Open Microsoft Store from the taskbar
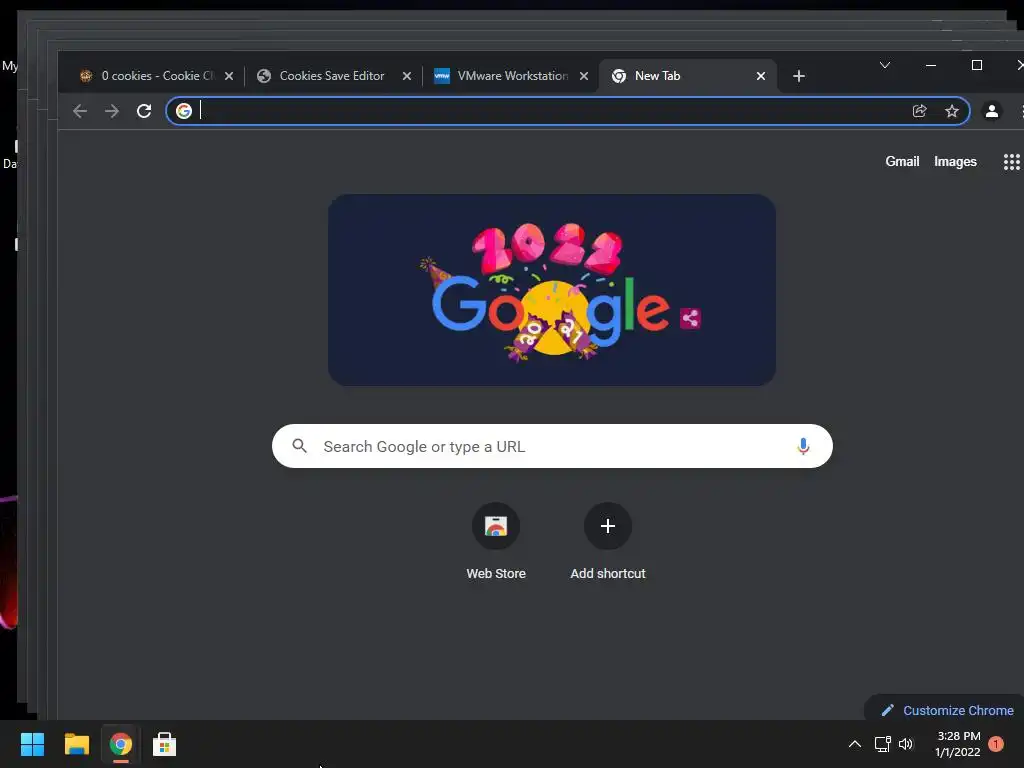The image size is (1024, 768). 165,744
